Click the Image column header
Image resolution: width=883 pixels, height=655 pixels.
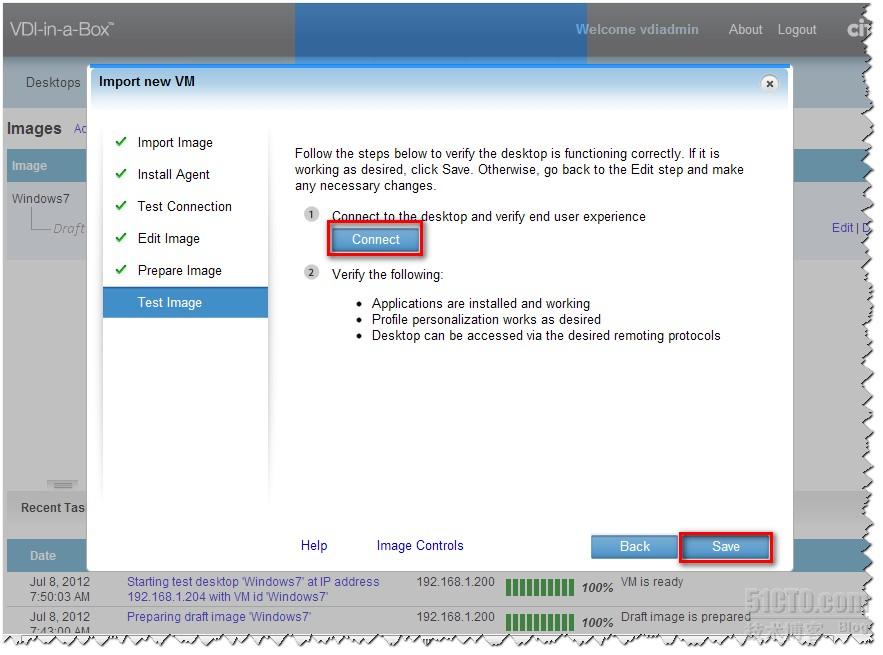(x=29, y=166)
